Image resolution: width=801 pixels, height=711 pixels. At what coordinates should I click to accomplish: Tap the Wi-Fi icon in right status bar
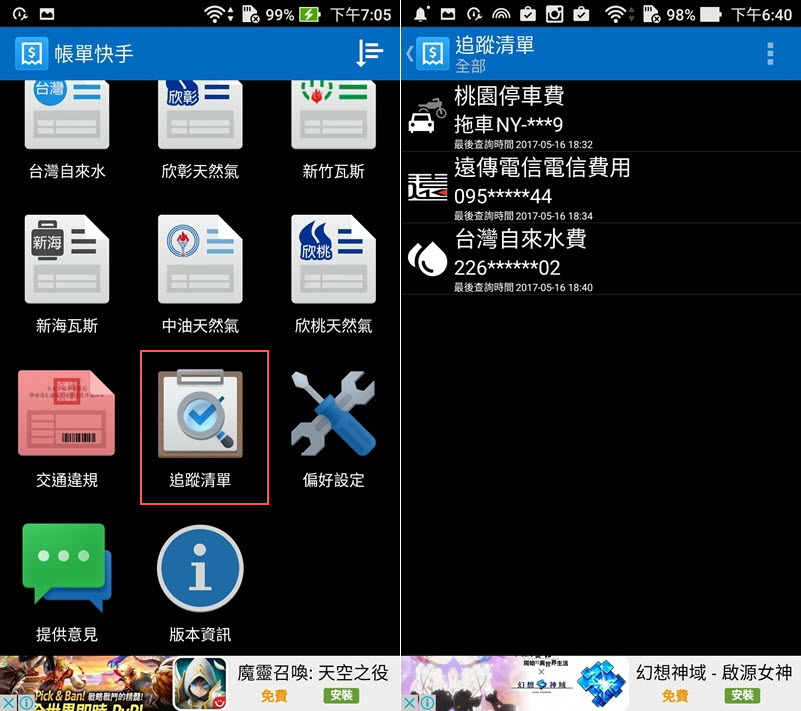pos(616,14)
